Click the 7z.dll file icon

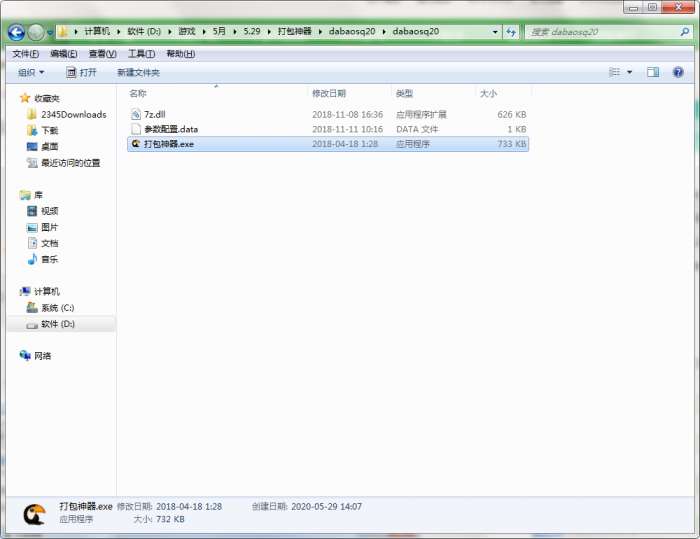[x=136, y=114]
